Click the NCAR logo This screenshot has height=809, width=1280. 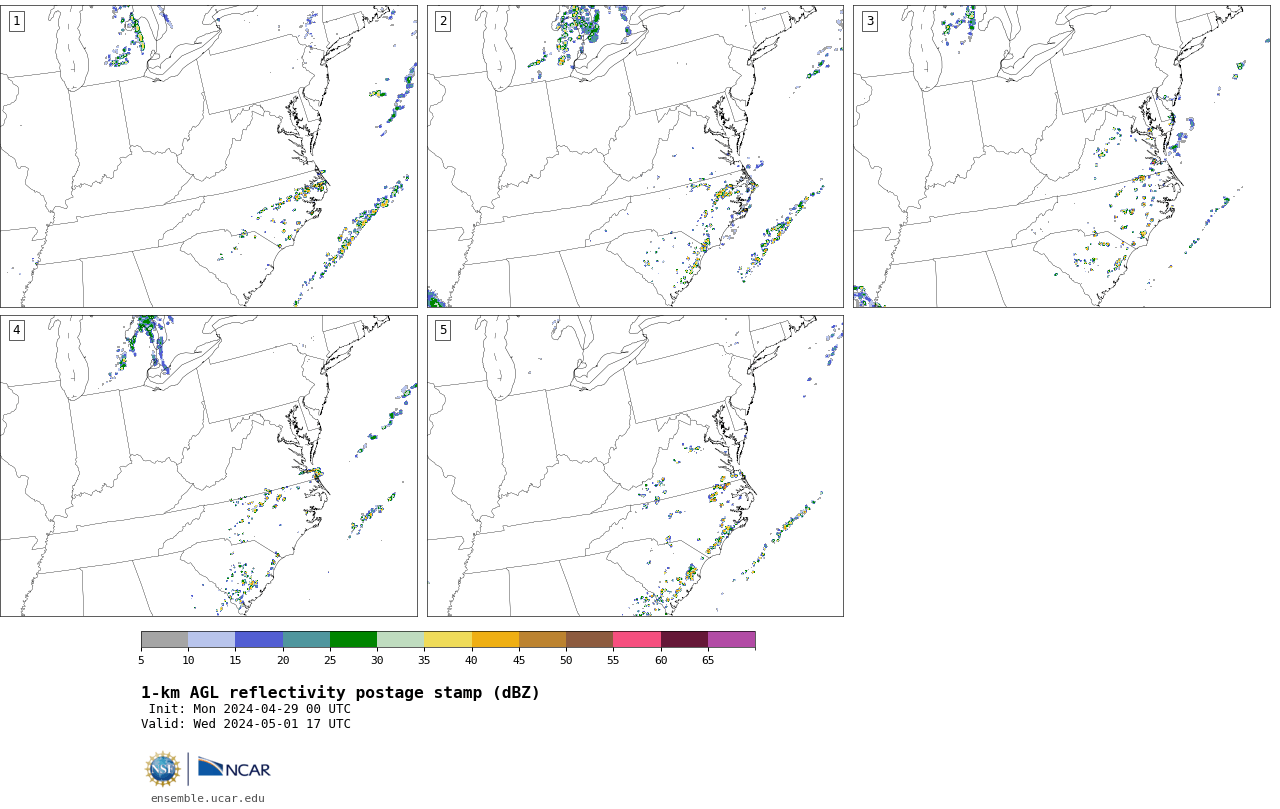(235, 768)
